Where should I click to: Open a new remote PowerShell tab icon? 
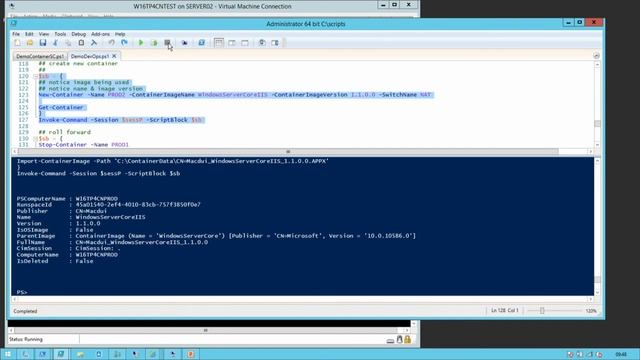click(184, 43)
